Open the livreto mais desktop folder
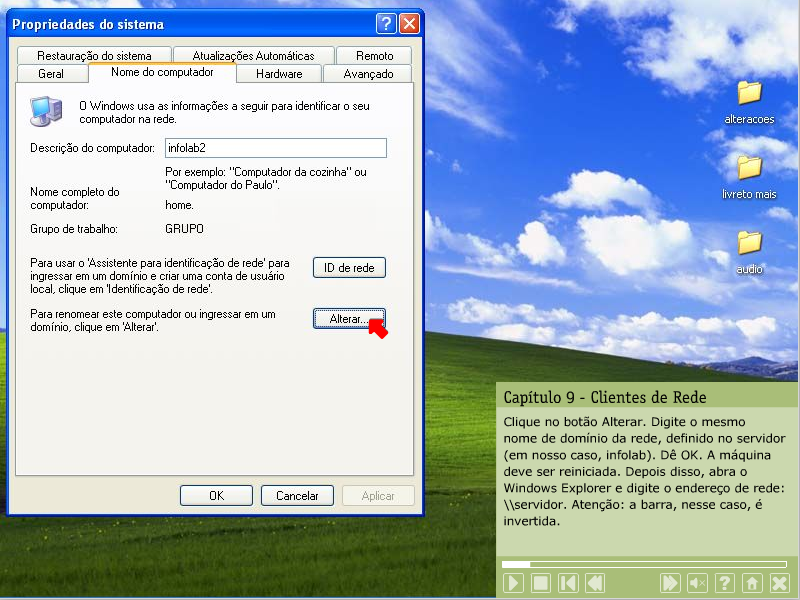 [x=749, y=168]
